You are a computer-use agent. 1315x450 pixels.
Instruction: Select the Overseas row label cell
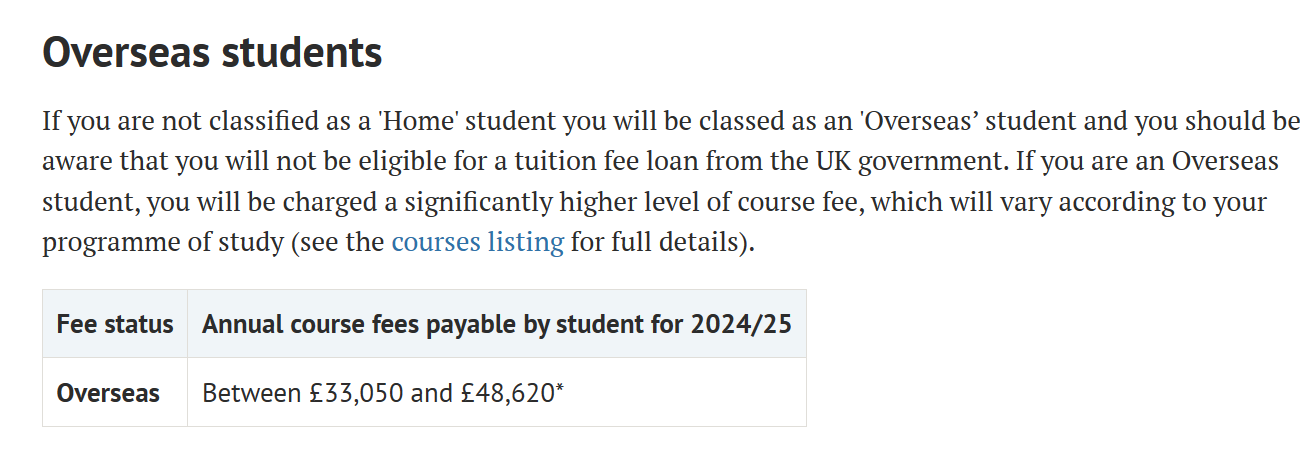click(108, 393)
